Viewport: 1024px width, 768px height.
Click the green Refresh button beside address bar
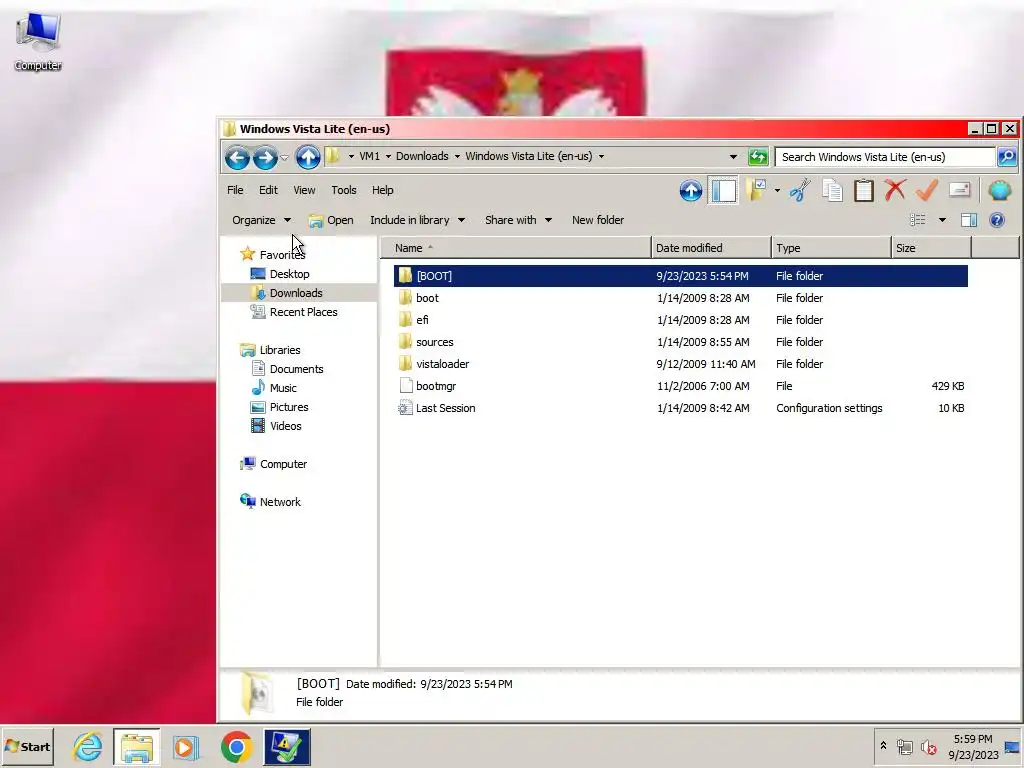(758, 157)
